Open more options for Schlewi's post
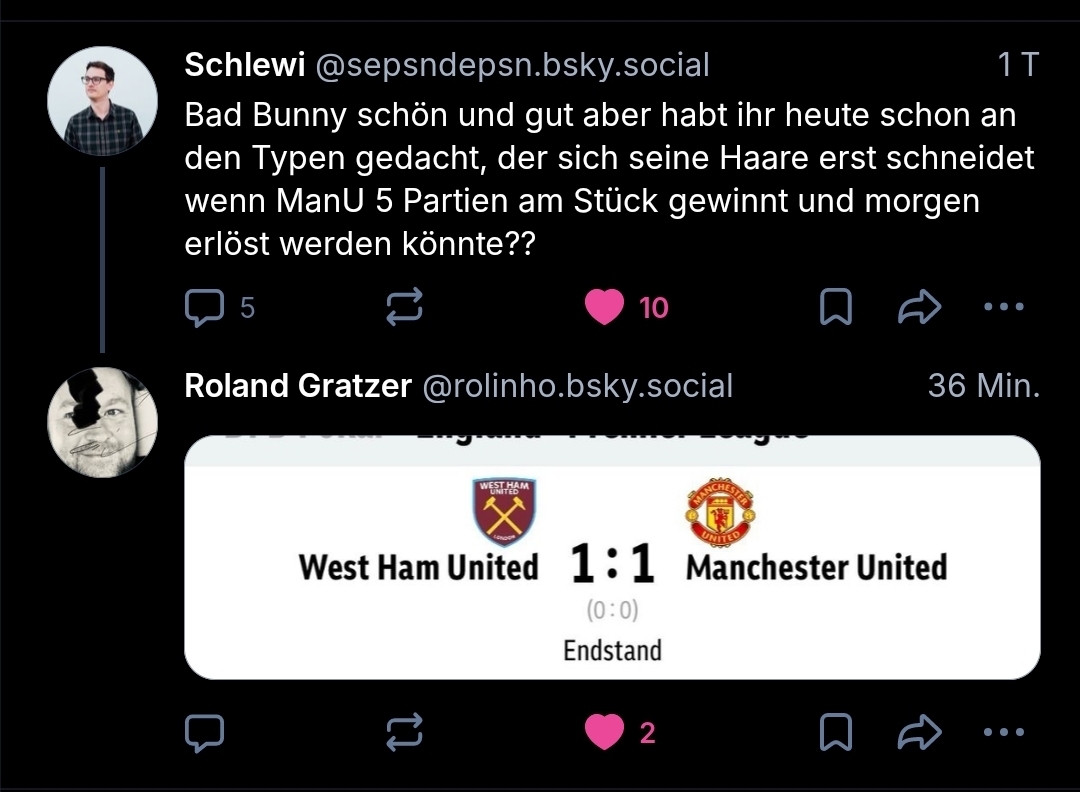The height and width of the screenshot is (792, 1080). pyautogui.click(x=1004, y=308)
